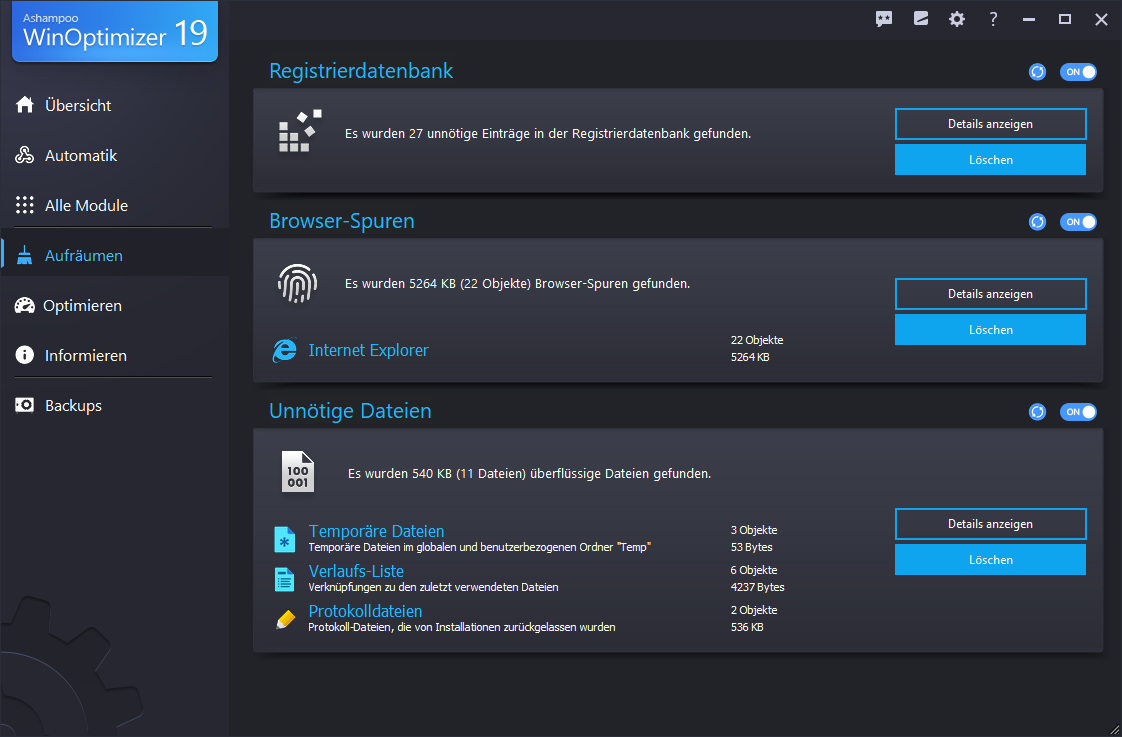
Task: Rescan the Registrierdatenbank with refresh icon
Action: point(1038,72)
